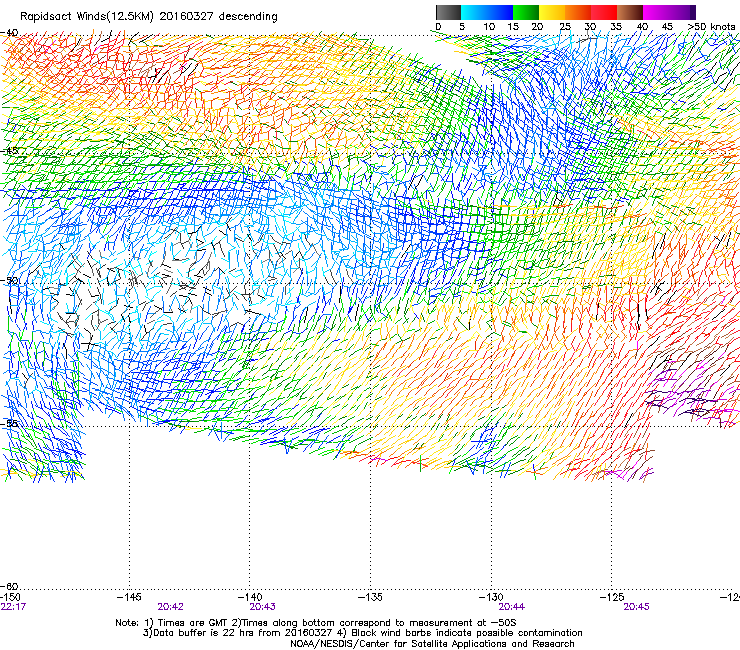Viewport: 740px width, 650px height.
Task: Click the legend tick label '5'
Action: [462, 27]
